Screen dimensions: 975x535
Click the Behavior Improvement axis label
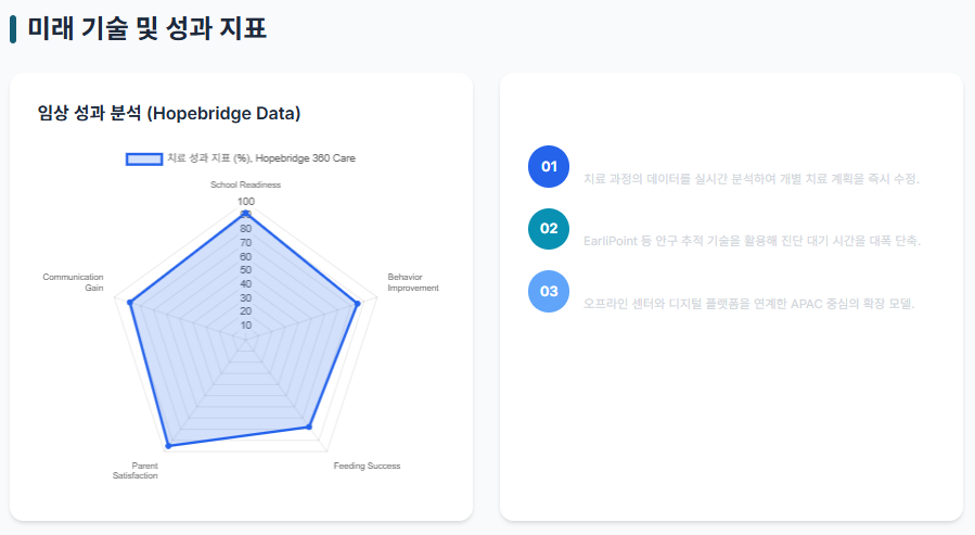point(413,282)
